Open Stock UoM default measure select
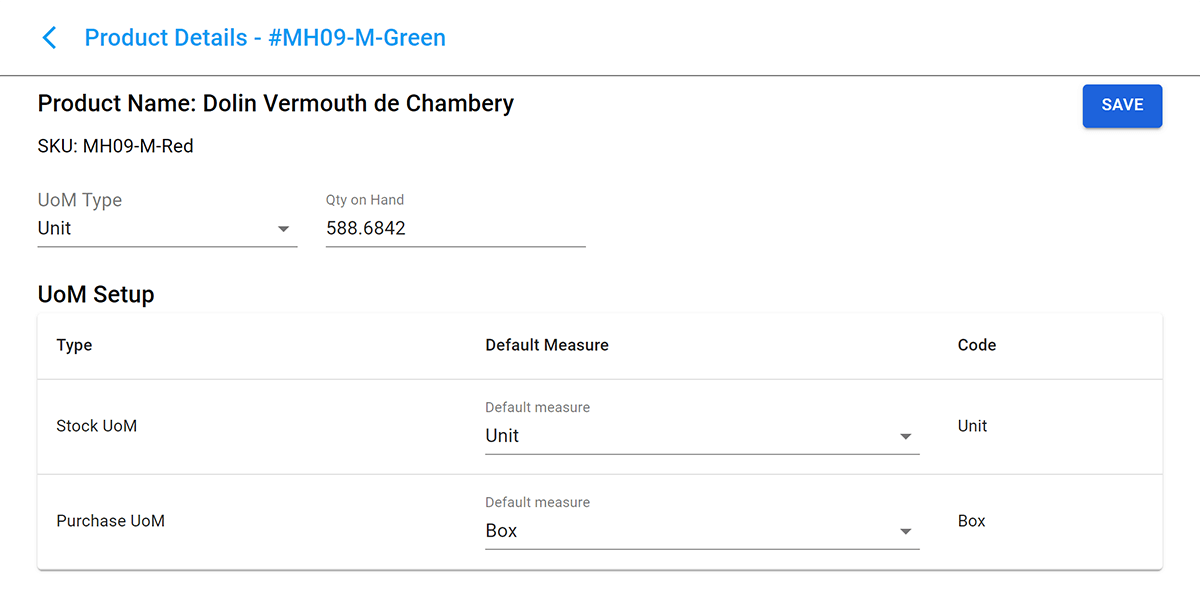This screenshot has height=605, width=1200. coord(690,436)
